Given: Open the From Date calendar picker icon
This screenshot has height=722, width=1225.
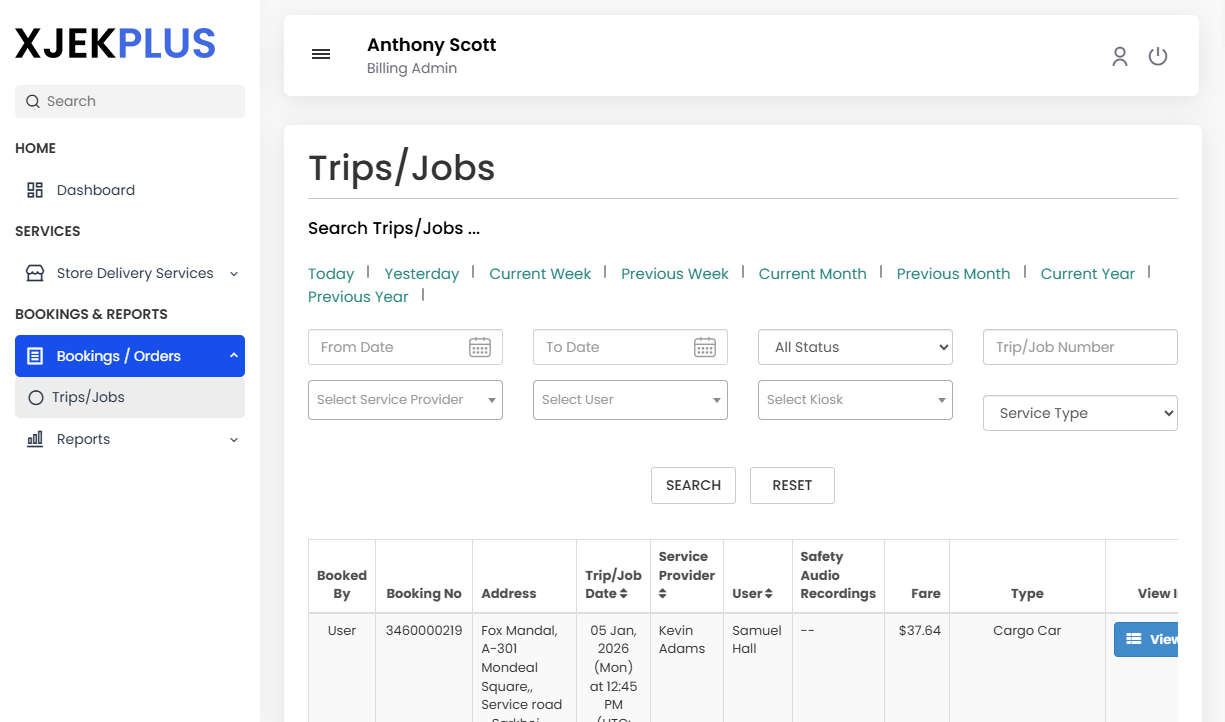Looking at the screenshot, I should (x=480, y=347).
